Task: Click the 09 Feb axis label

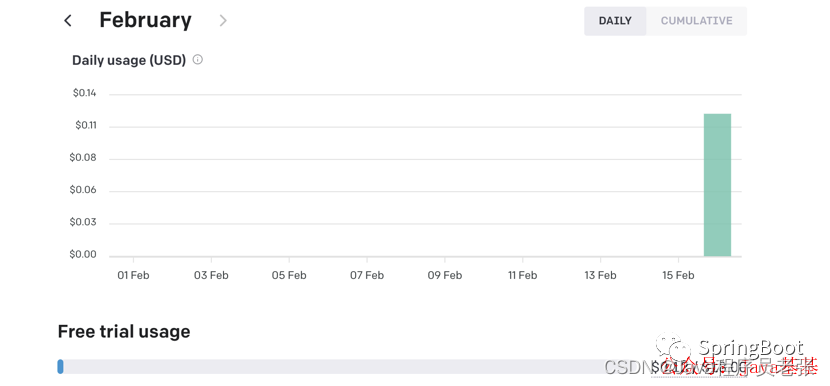Action: (x=445, y=275)
